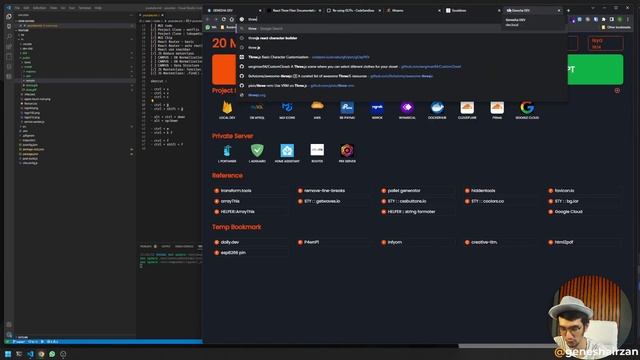Open the PAYPAL shortcut icon
Image resolution: width=640 pixels, height=360 pixels.
(347, 107)
